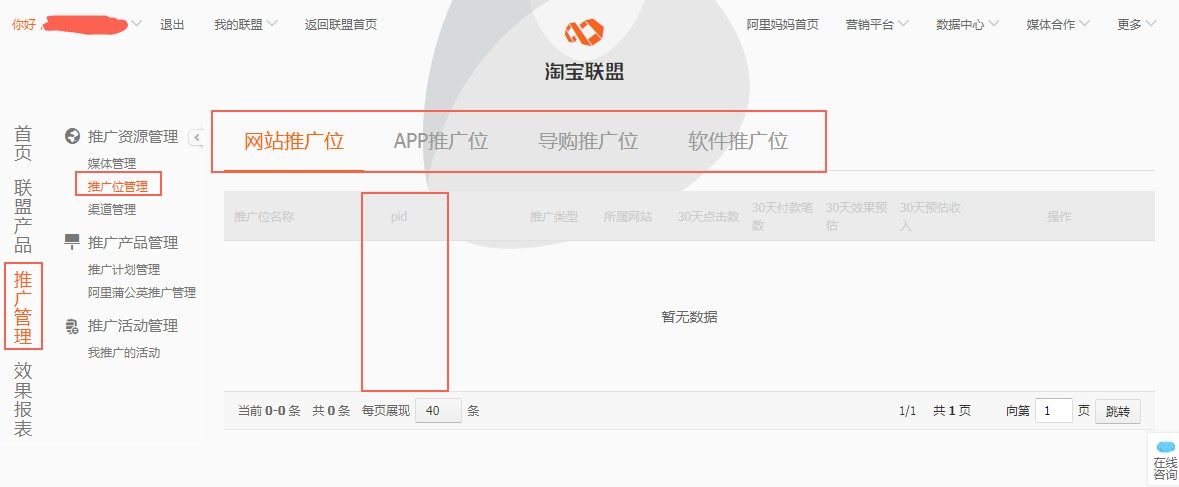Open the 媒体合作 dropdown menu
Viewport: 1179px width, 487px height.
coord(1057,24)
